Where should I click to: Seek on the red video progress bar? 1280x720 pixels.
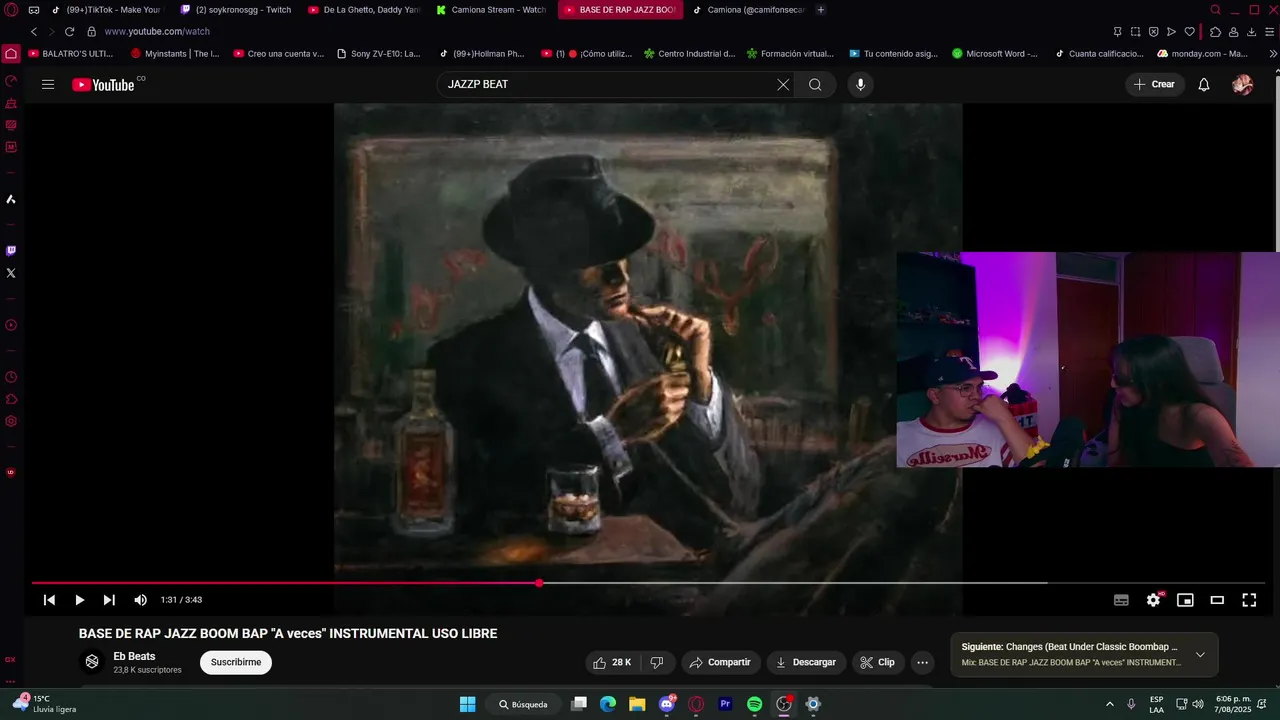(648, 583)
